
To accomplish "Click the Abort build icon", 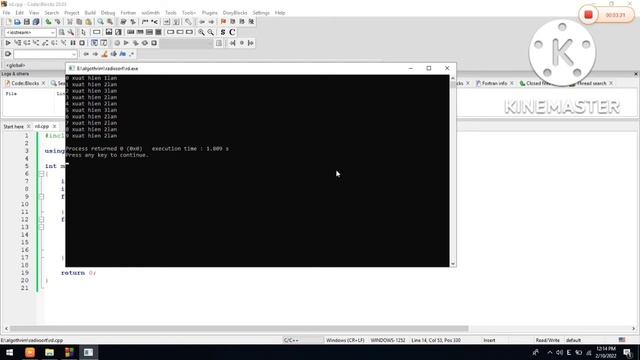I will (154, 43).
